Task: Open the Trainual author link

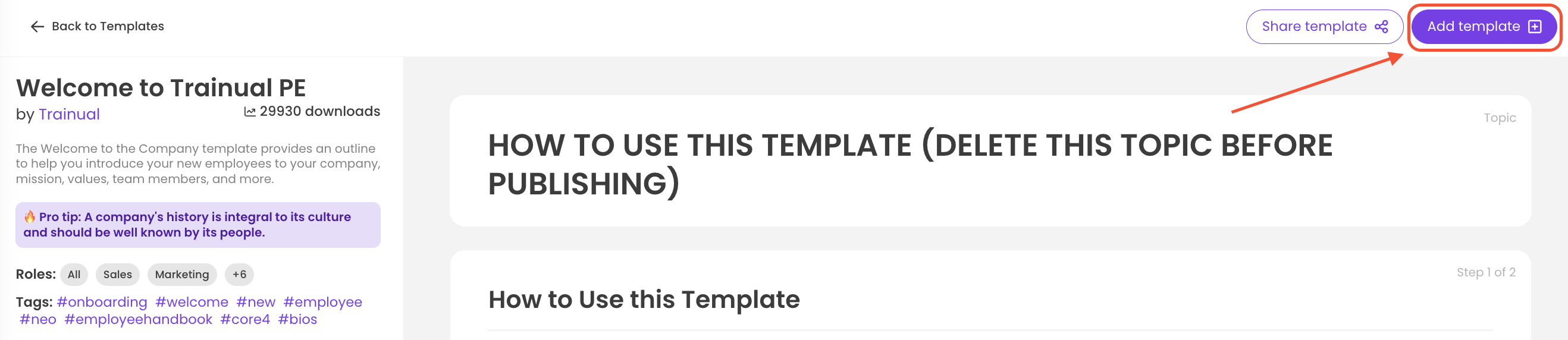Action: pyautogui.click(x=69, y=114)
